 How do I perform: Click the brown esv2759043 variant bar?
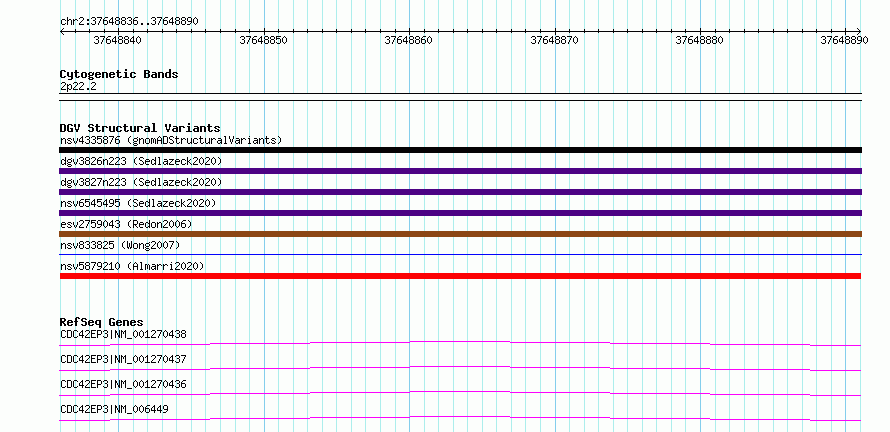coord(460,234)
